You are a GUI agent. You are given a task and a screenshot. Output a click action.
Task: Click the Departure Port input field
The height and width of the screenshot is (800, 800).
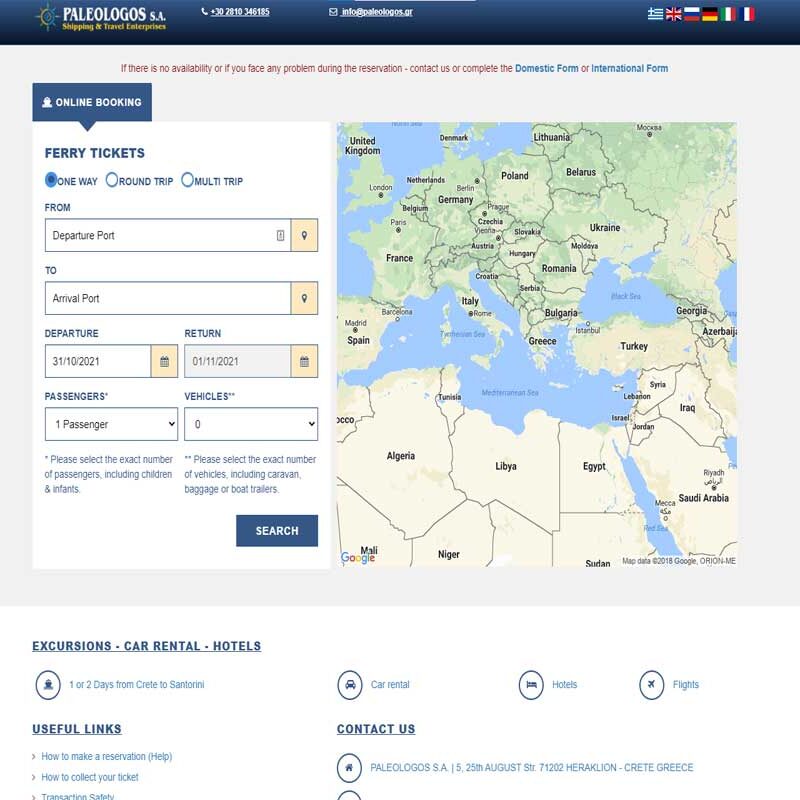click(x=160, y=236)
